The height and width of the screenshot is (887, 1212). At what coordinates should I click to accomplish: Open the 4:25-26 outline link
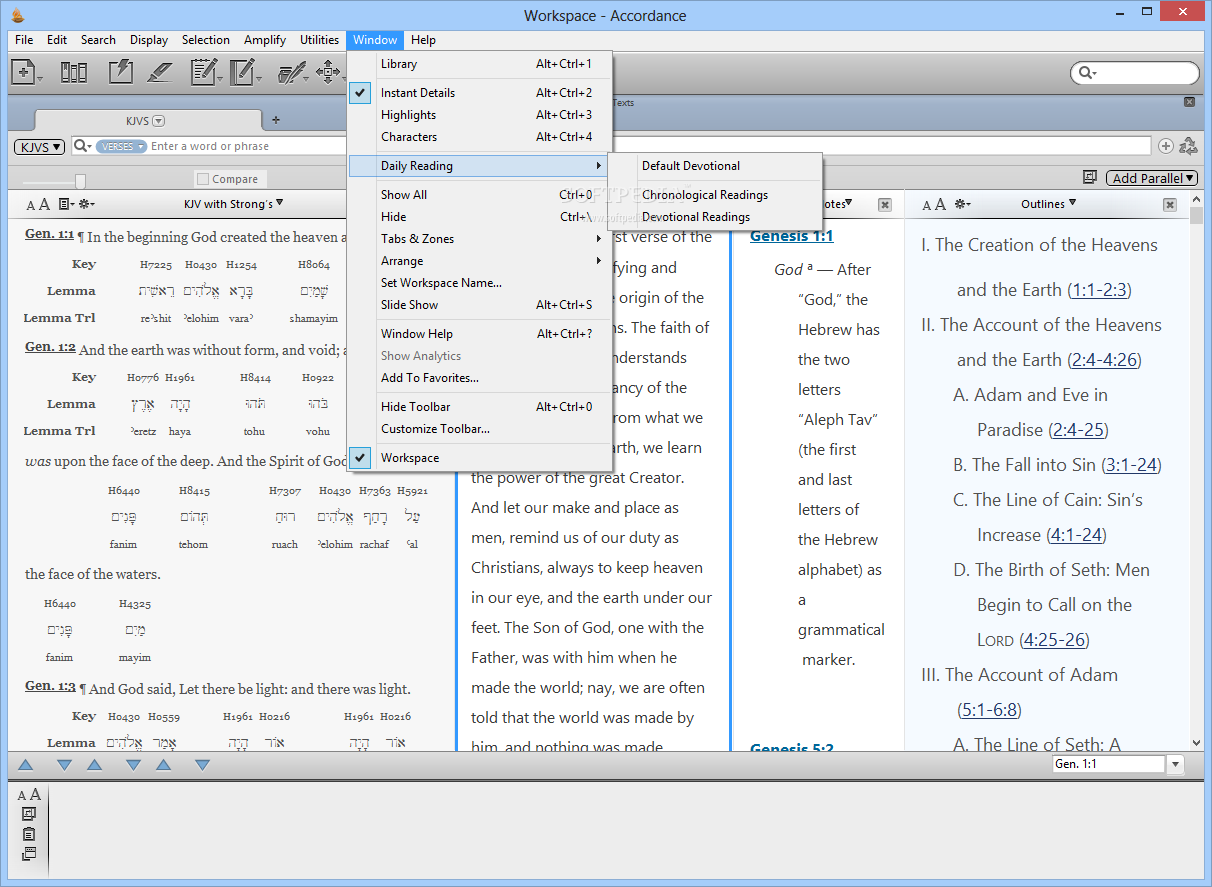pos(1054,640)
